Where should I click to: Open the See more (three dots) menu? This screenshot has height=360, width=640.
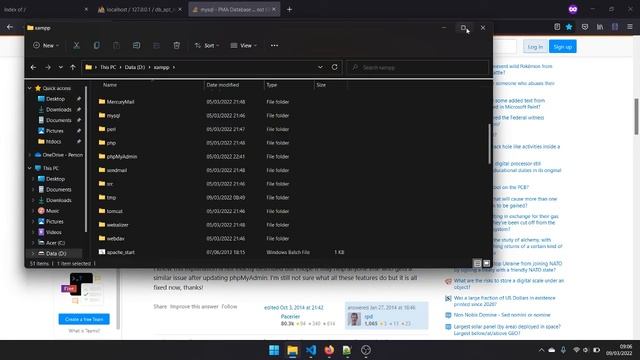pos(274,45)
